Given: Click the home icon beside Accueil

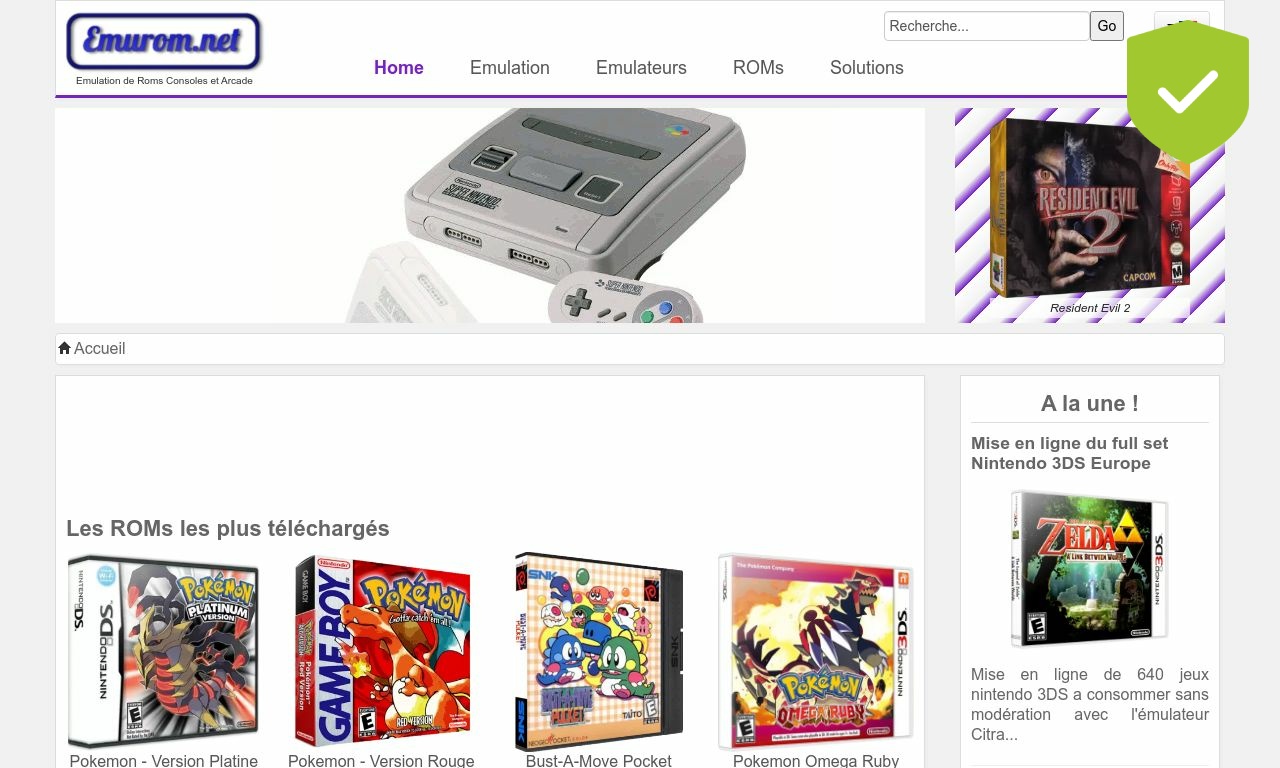Looking at the screenshot, I should click(64, 348).
